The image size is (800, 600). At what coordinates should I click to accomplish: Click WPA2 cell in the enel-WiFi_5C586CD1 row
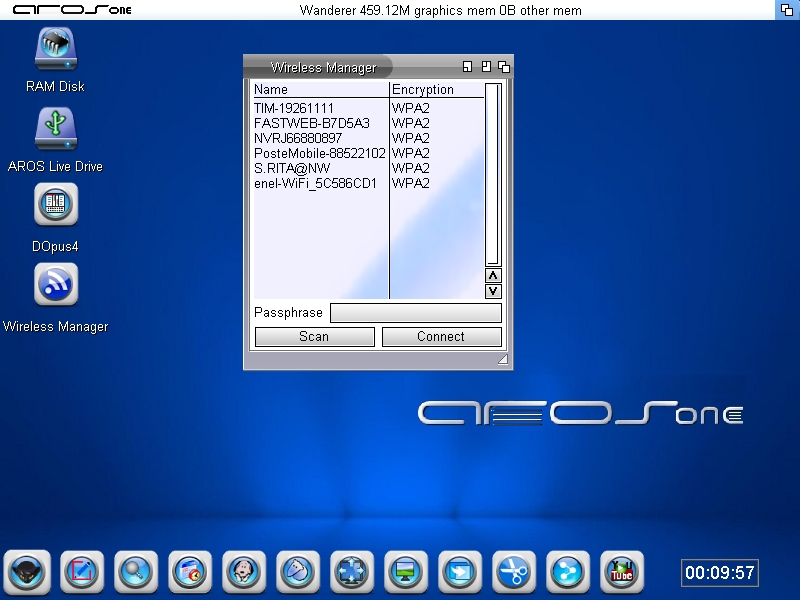pyautogui.click(x=411, y=183)
